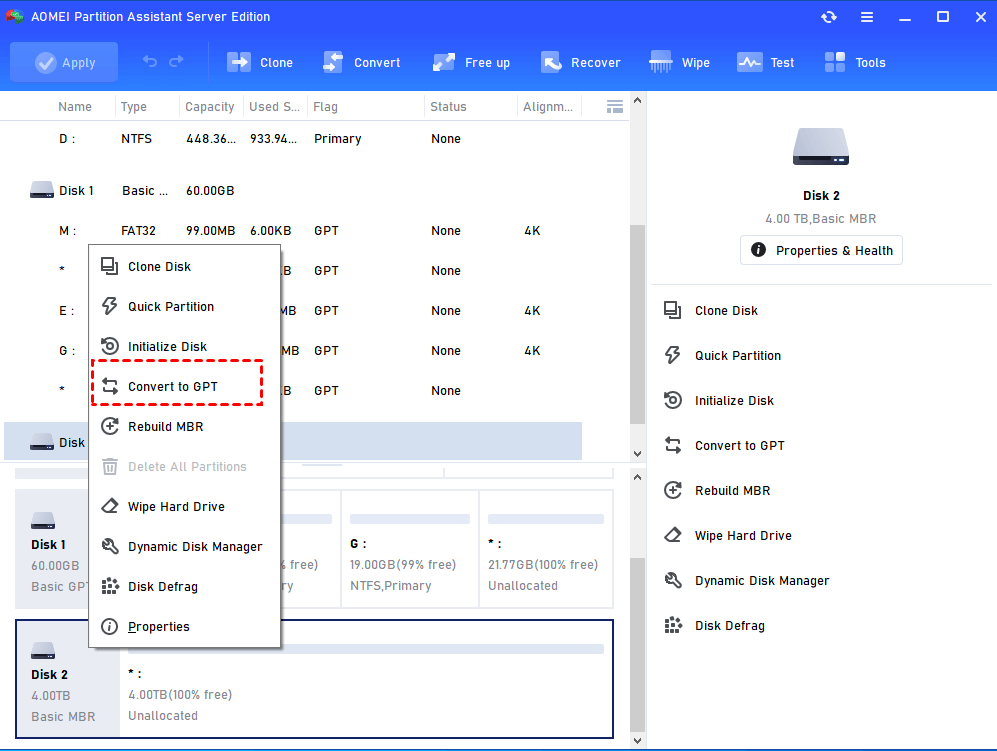The image size is (997, 751).
Task: Open the Tools menu in the toolbar
Action: [x=855, y=62]
